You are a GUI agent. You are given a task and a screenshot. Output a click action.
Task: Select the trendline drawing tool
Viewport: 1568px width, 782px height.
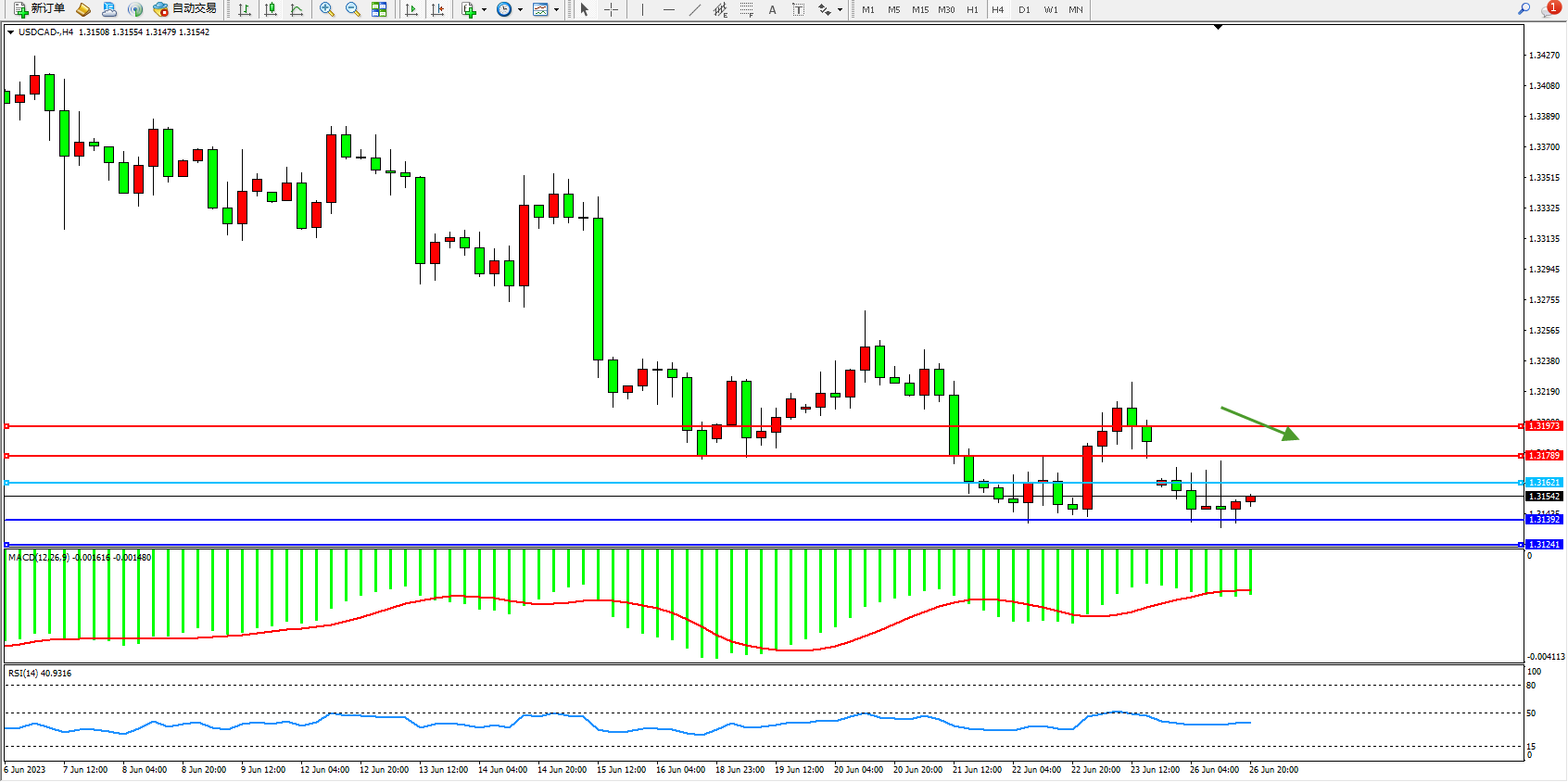click(x=695, y=9)
